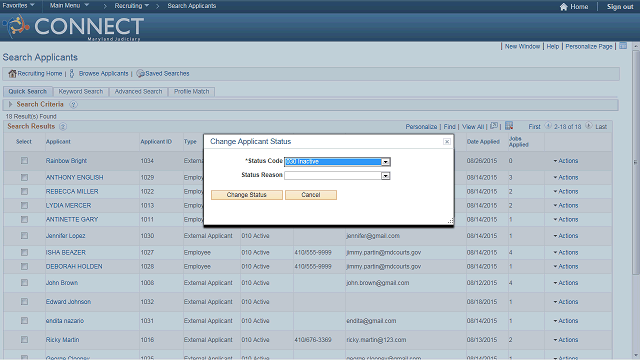The width and height of the screenshot is (640, 360).
Task: Select checkbox for Jennifer Lopez
Action: [x=24, y=236]
